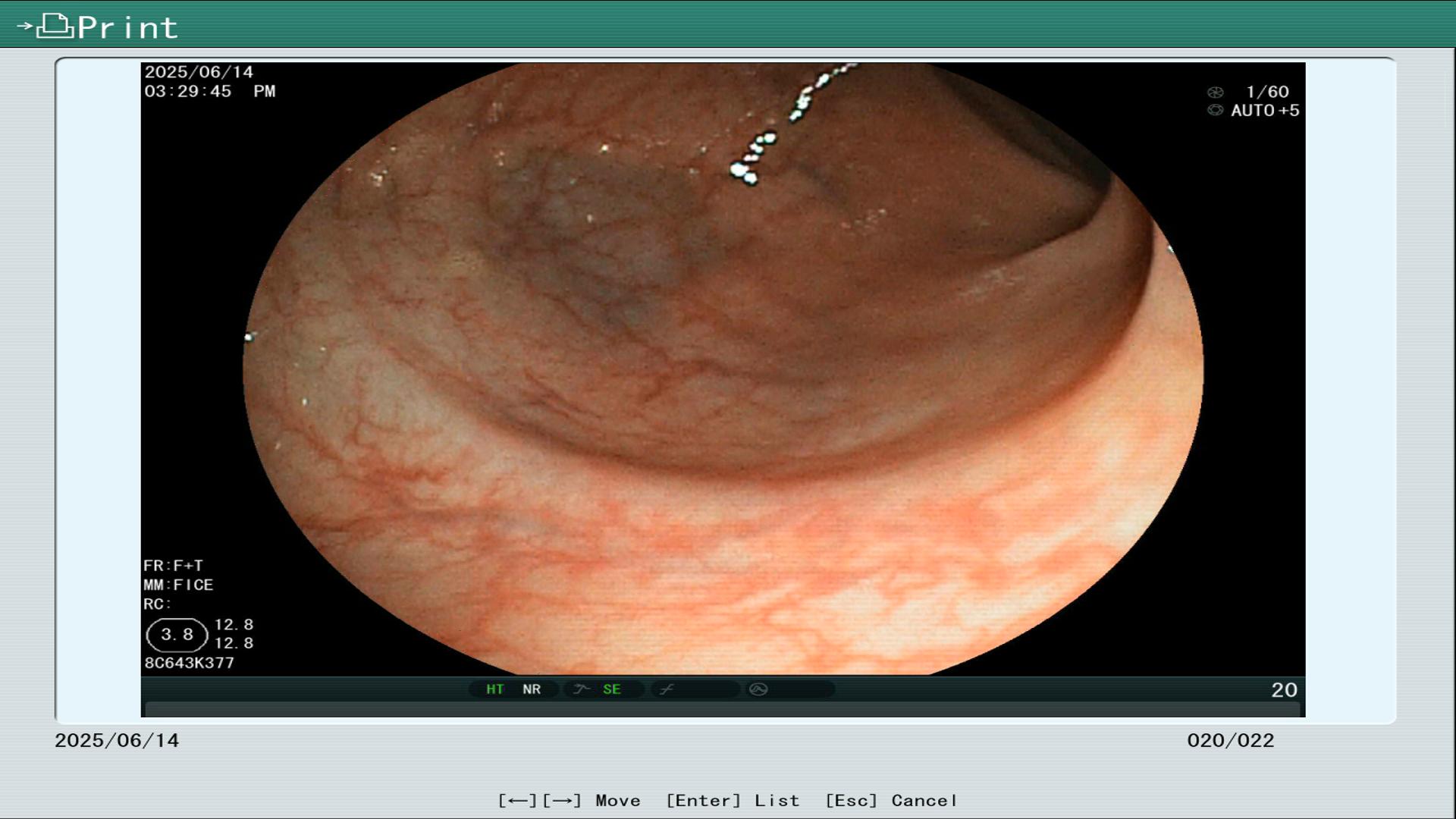Screen dimensions: 1456x819
Task: Click the circular waveform status icon
Action: [758, 689]
